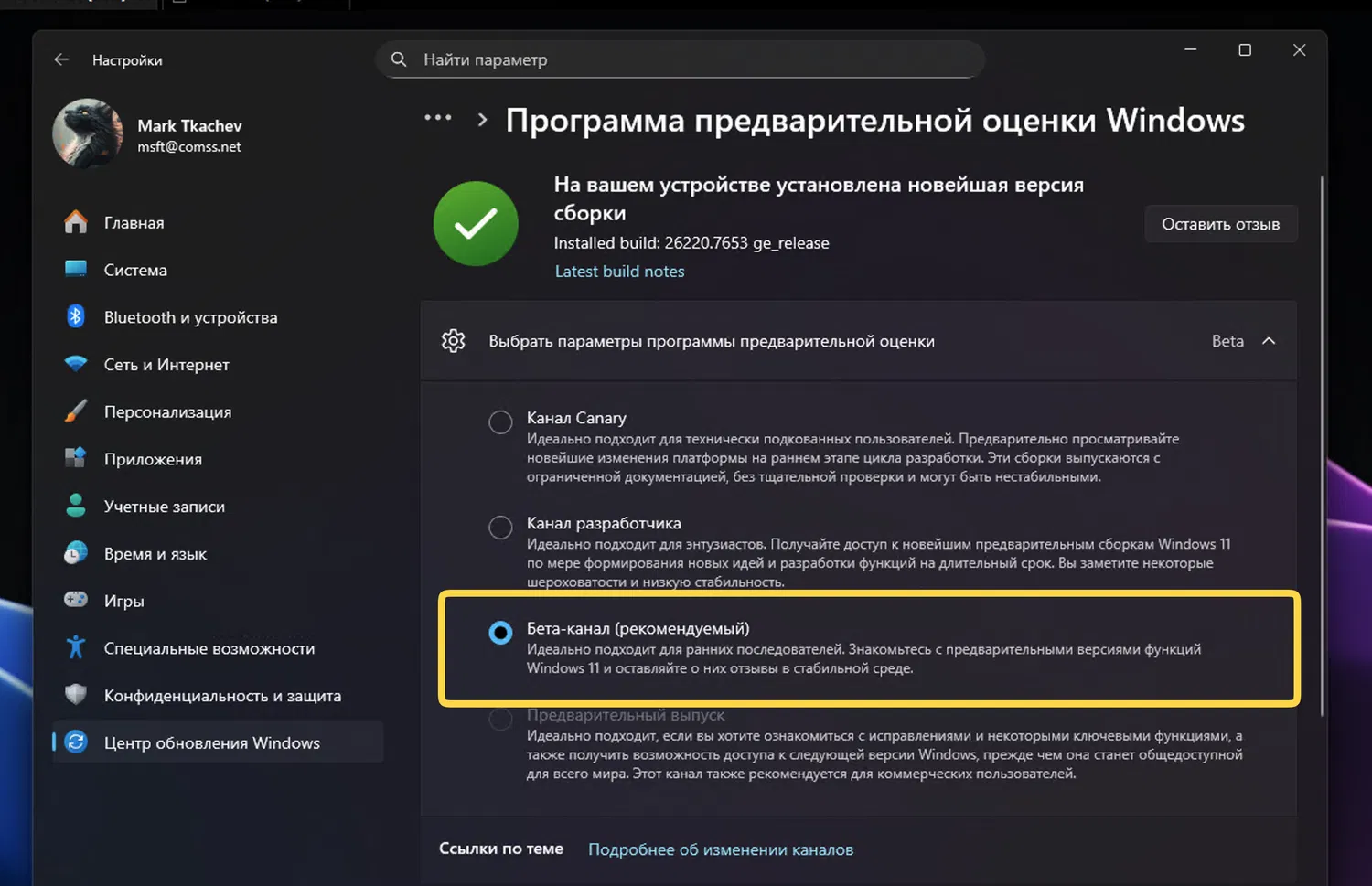Collapse the Insider settings chevron next to Beta
Viewport: 1372px width, 886px height.
[1269, 341]
